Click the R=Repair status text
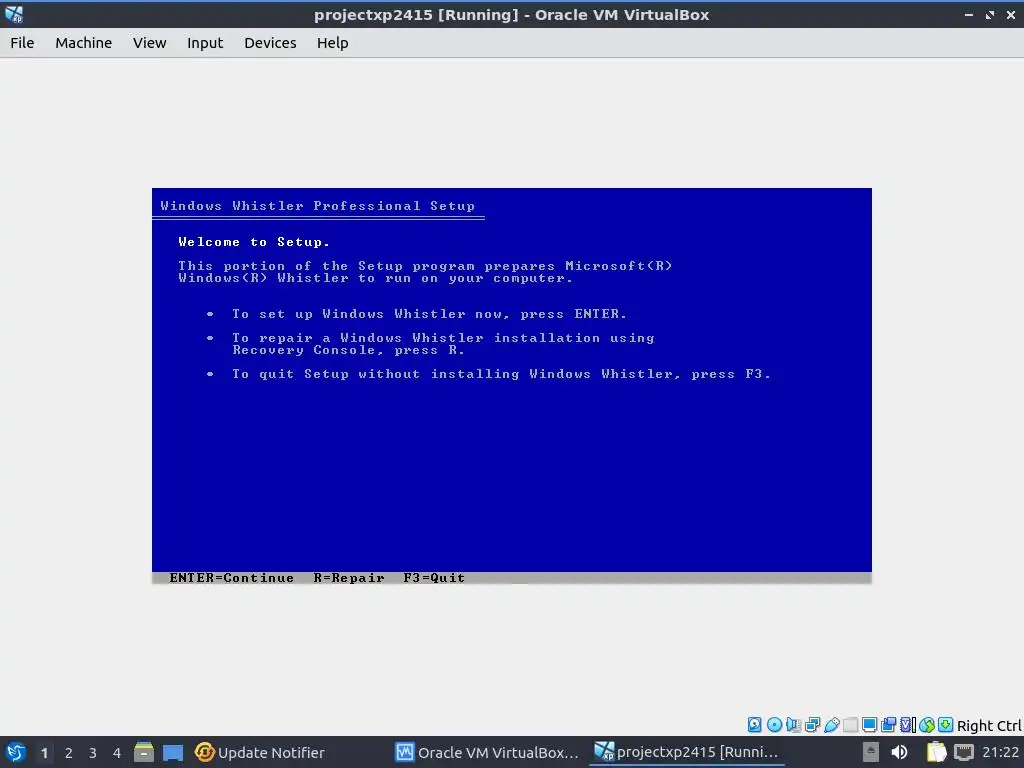This screenshot has height=768, width=1024. coord(349,578)
